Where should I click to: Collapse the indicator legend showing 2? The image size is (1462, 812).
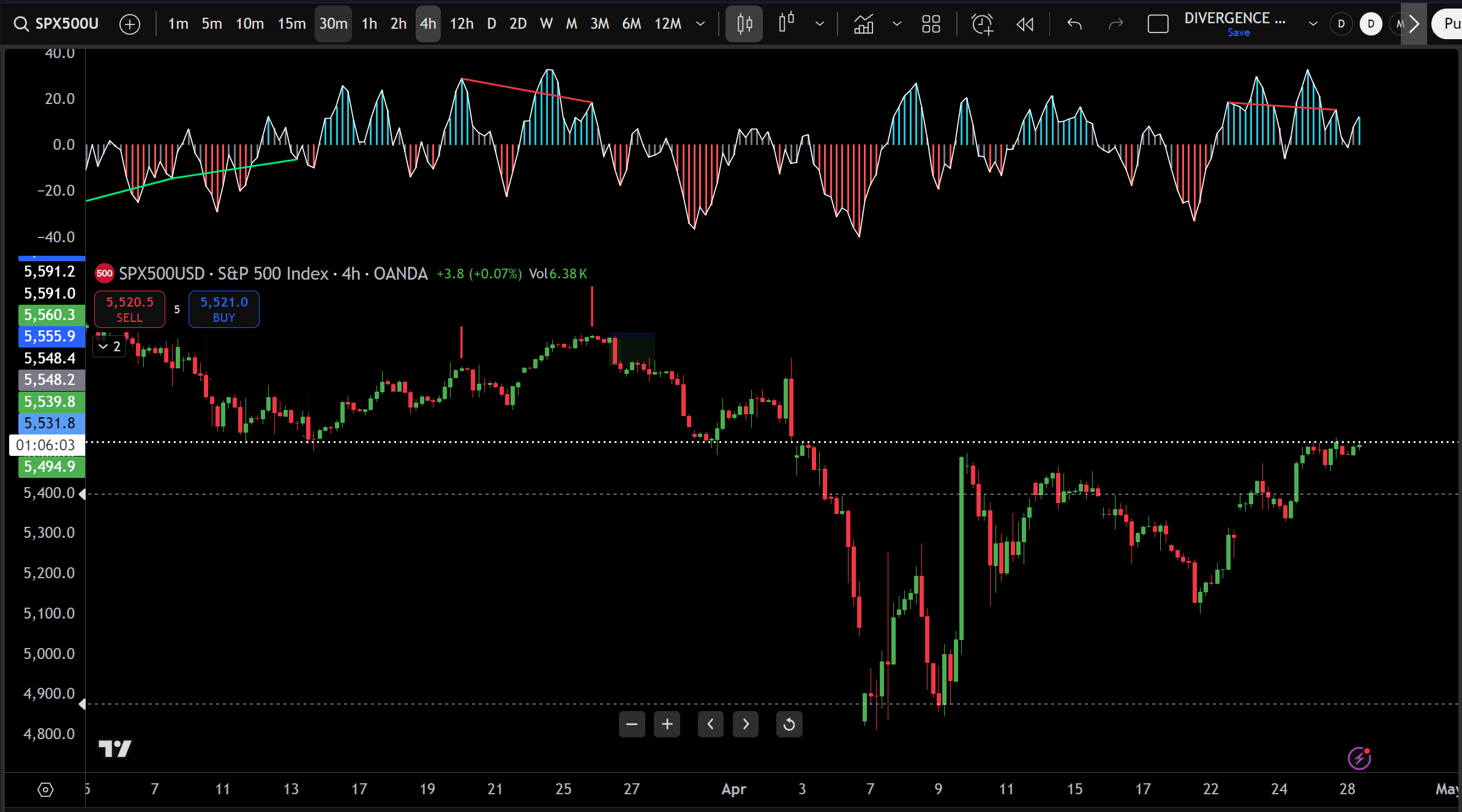[110, 346]
